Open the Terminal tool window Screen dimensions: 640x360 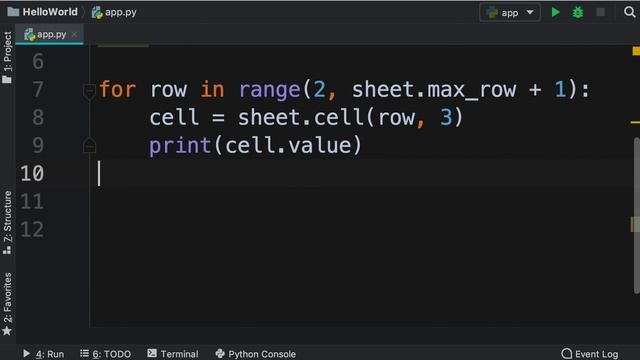click(x=173, y=353)
